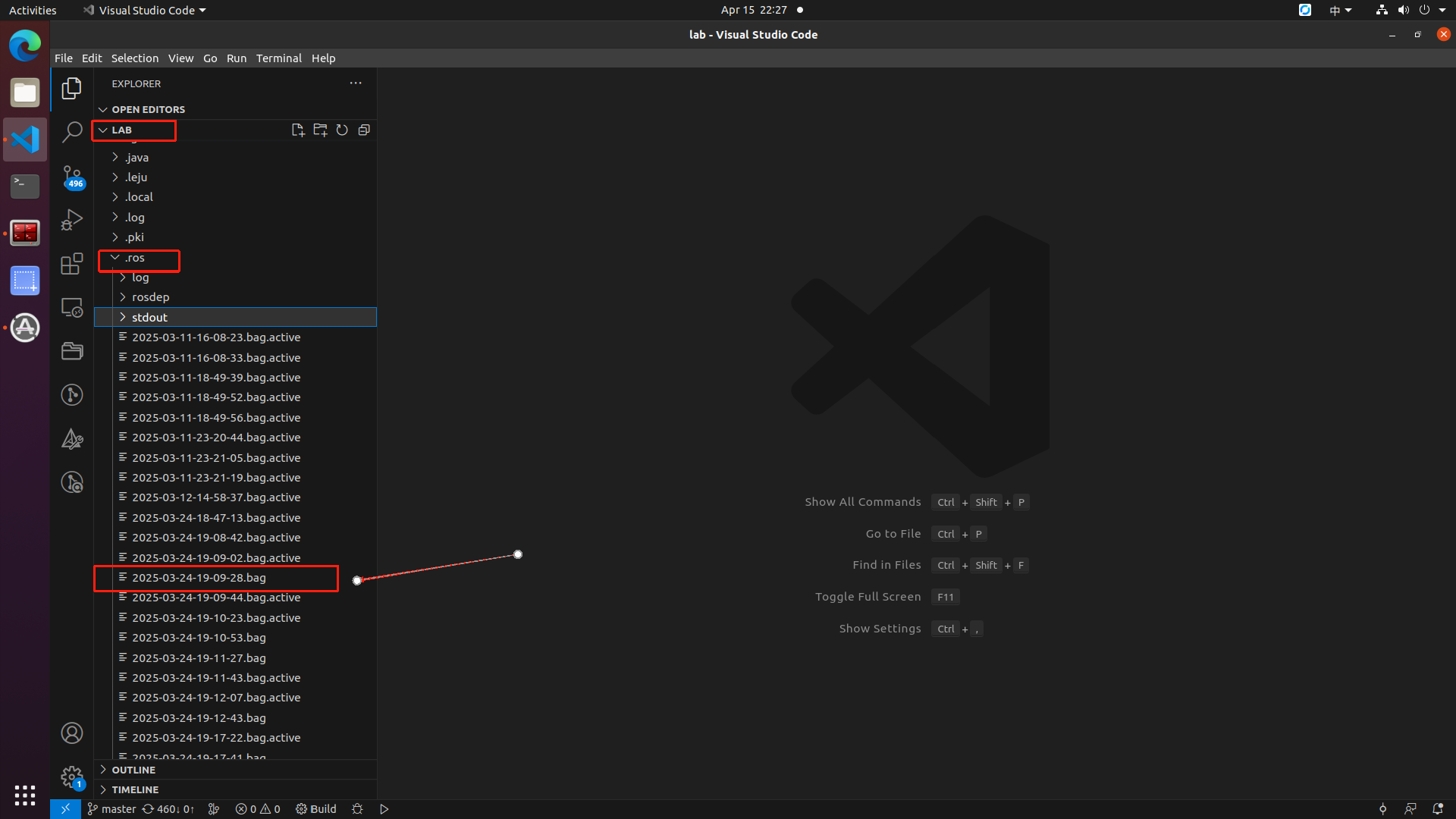Viewport: 1456px width, 819px height.
Task: Open the Search view in the activity bar
Action: [72, 132]
